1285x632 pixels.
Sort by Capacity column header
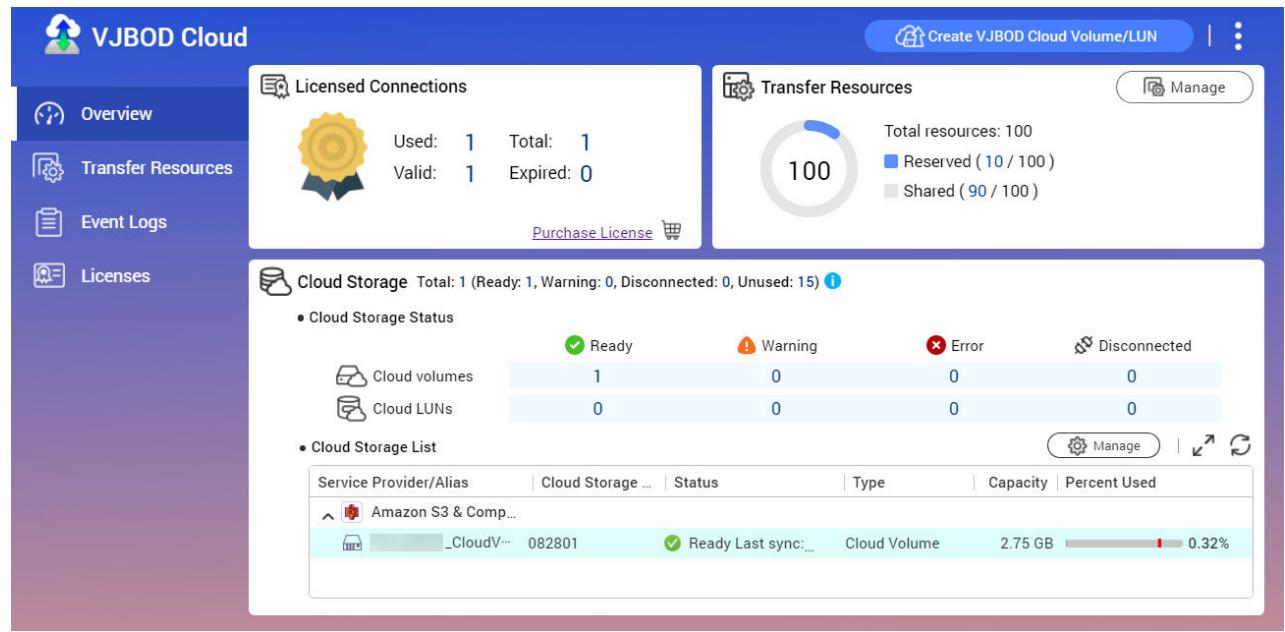coord(1012,482)
